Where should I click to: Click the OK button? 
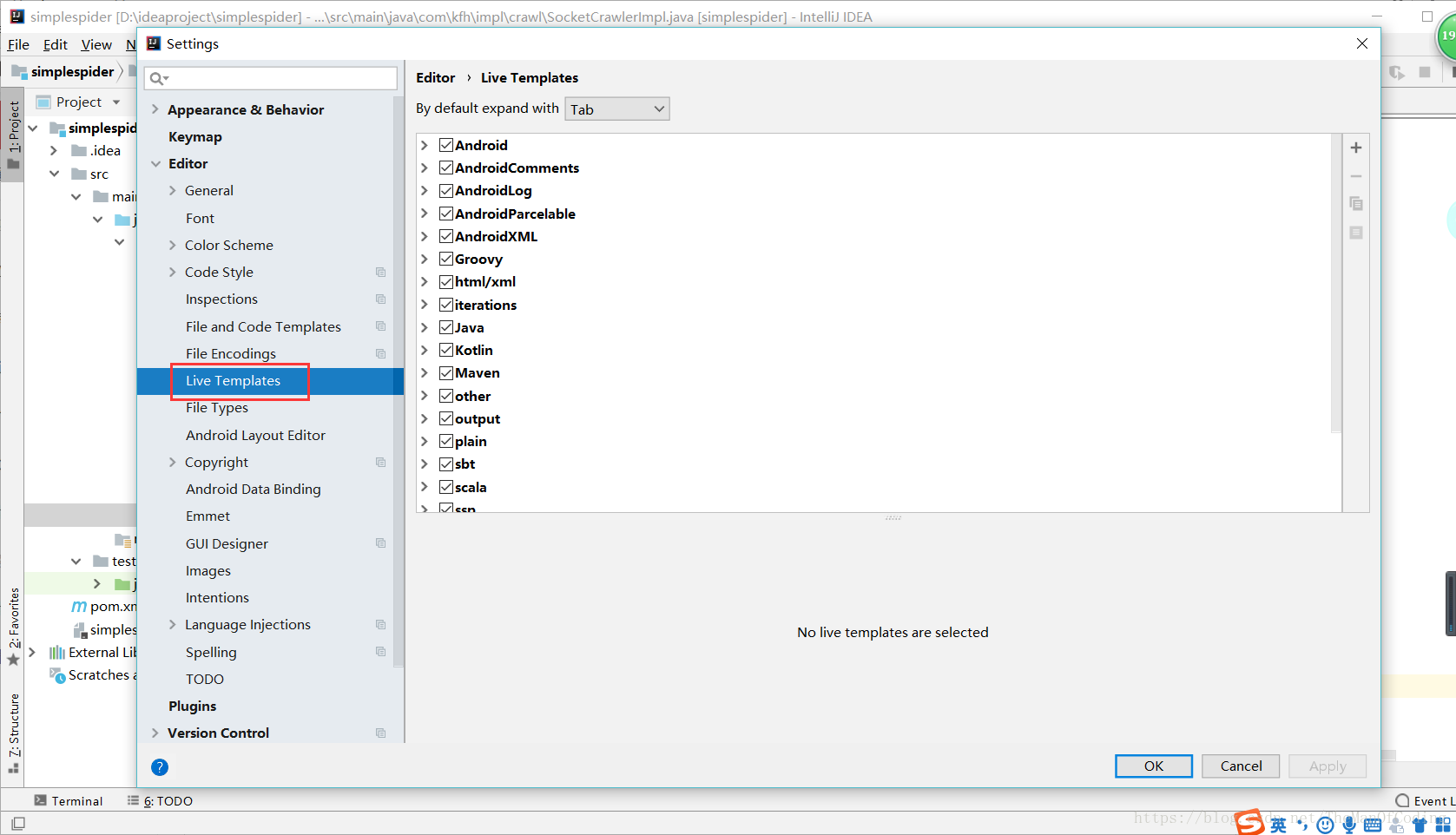coord(1154,766)
